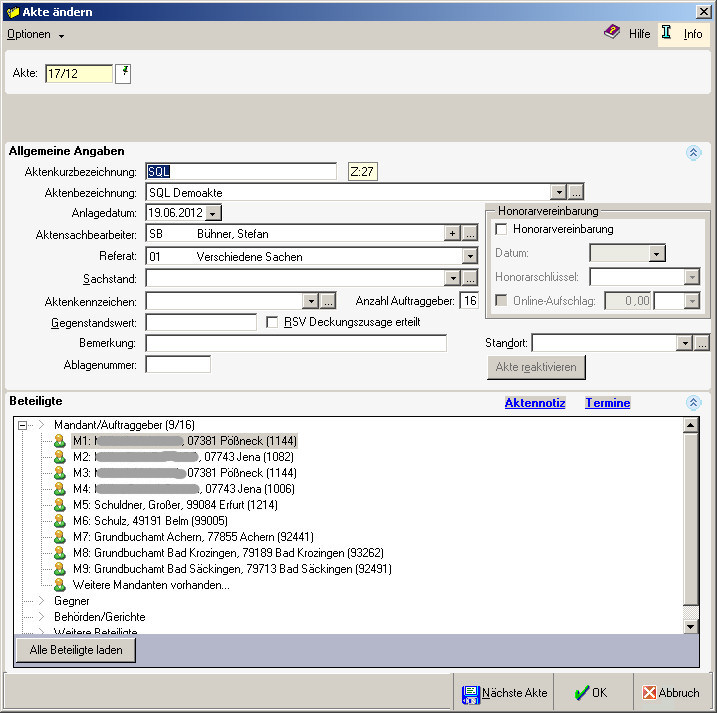Click lightning icon beside Akte field
Screen dimensions: 717x713
pos(123,73)
